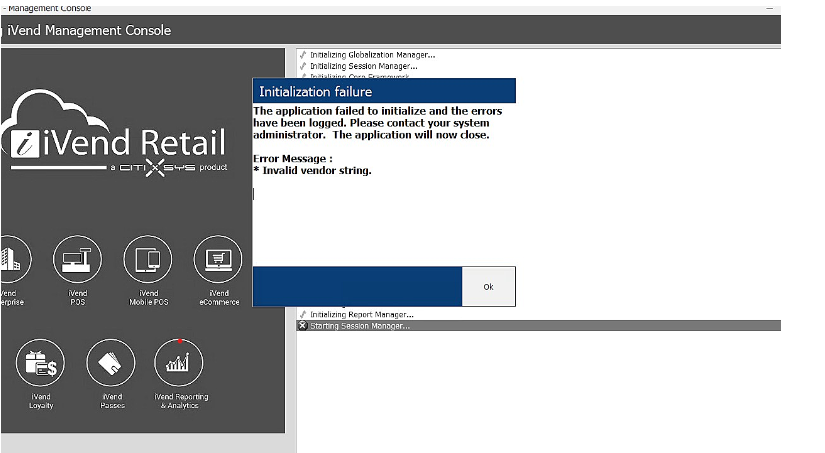Click the CitiXsys product tagline
This screenshot has width=825, height=453.
coord(170,166)
